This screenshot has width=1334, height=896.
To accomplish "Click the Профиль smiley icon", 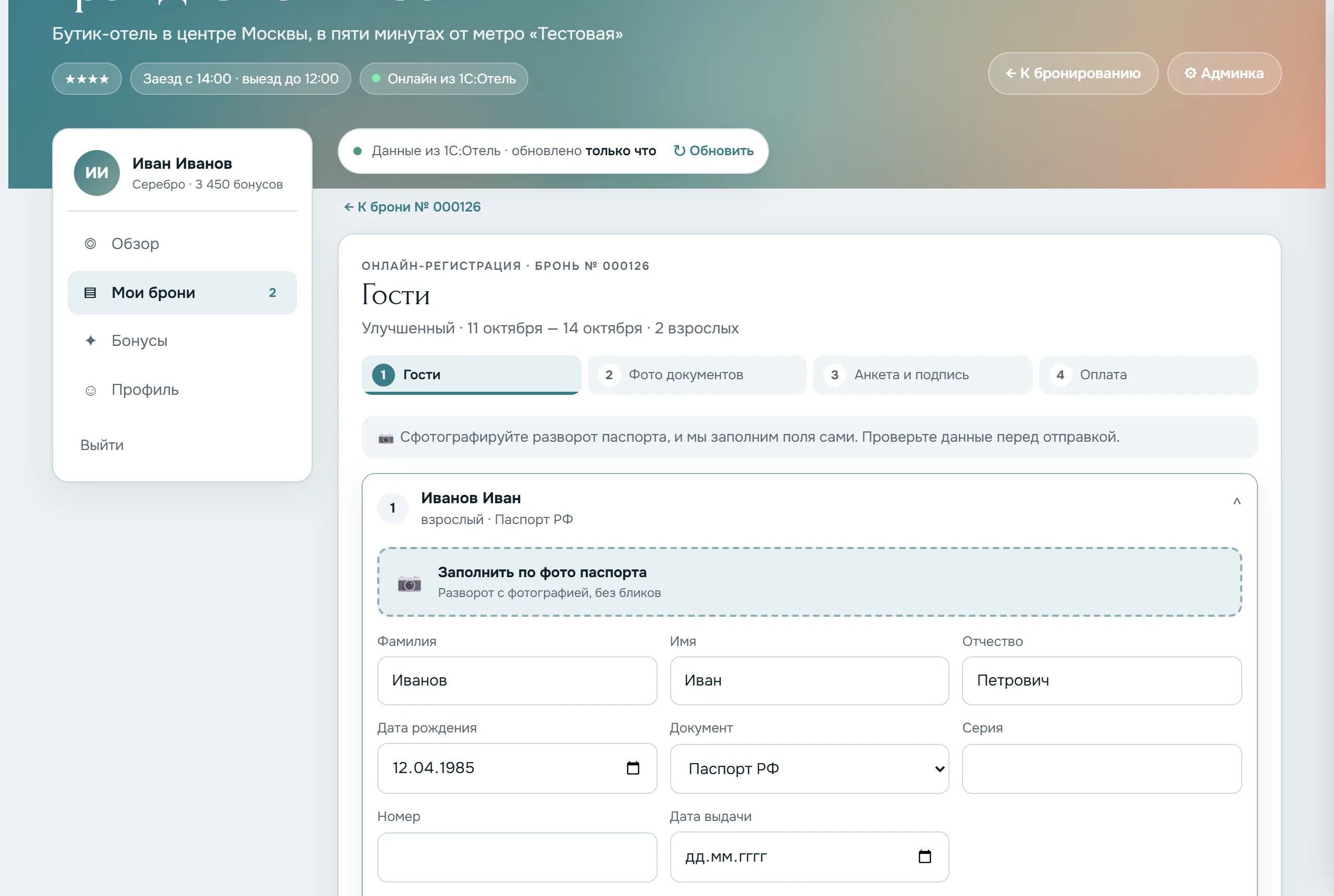I will tap(90, 390).
